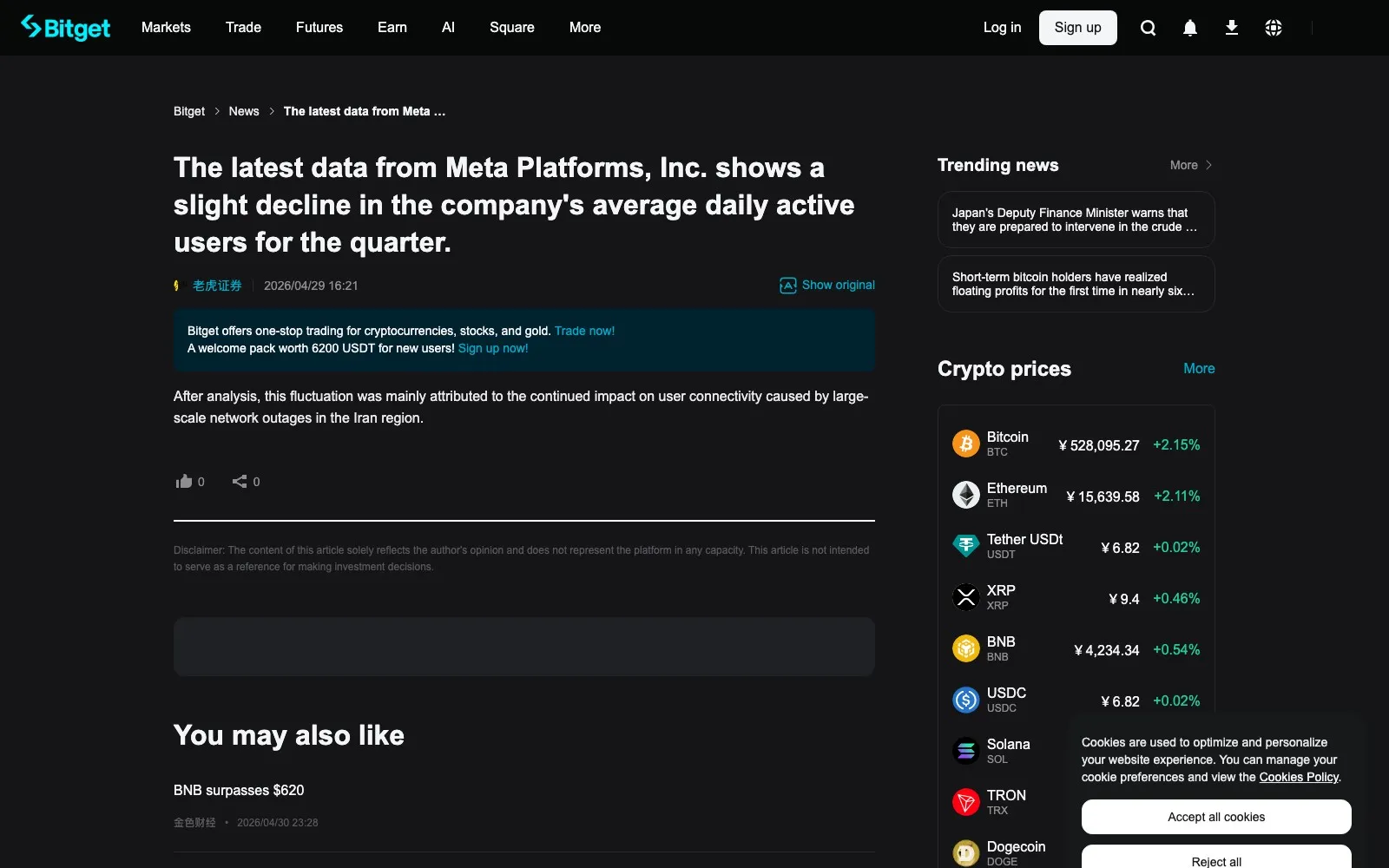
Task: Click the XRP coin icon
Action: 966,597
